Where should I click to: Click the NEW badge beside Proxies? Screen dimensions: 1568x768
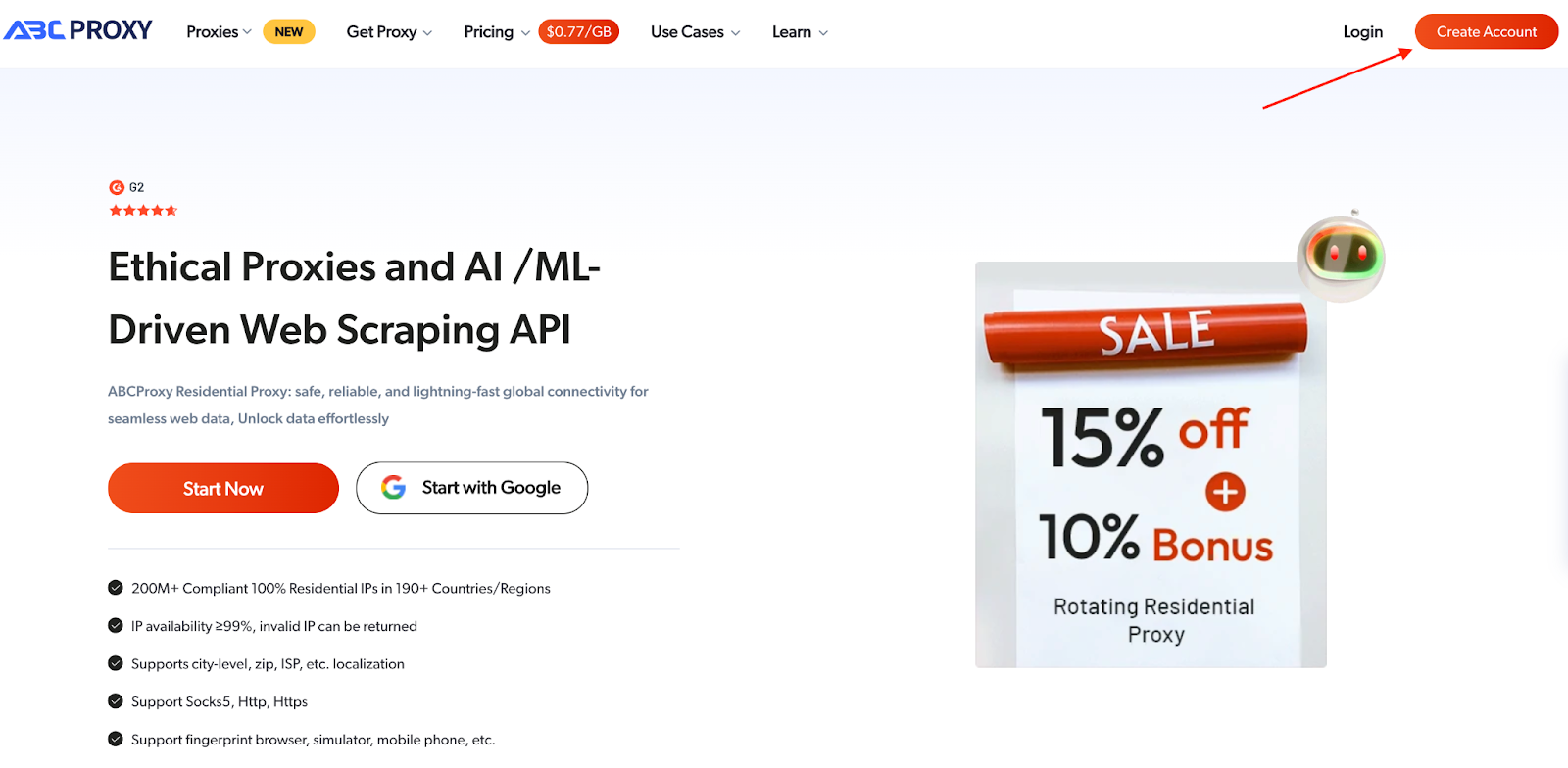(x=289, y=32)
